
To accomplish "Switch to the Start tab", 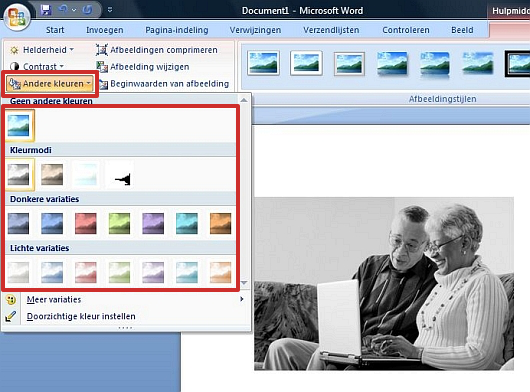I will click(55, 30).
